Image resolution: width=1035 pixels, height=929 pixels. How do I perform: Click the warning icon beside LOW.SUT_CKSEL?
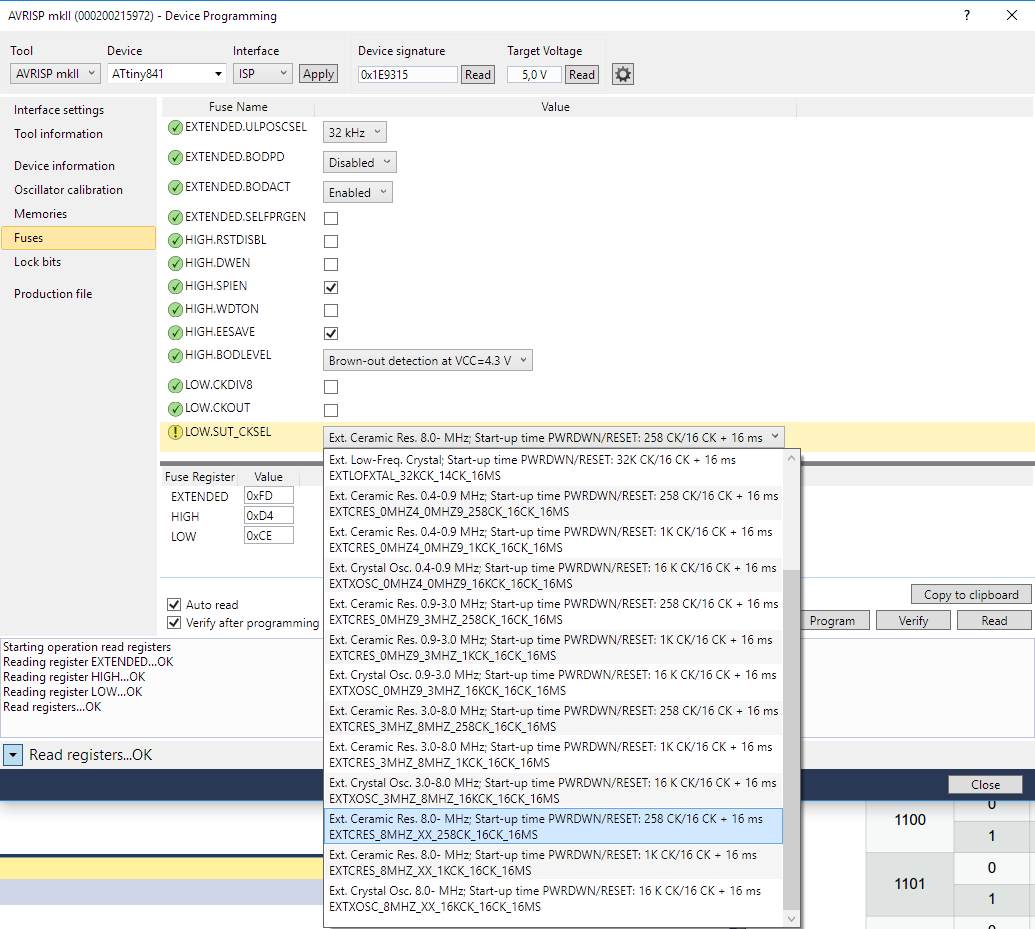[x=175, y=432]
